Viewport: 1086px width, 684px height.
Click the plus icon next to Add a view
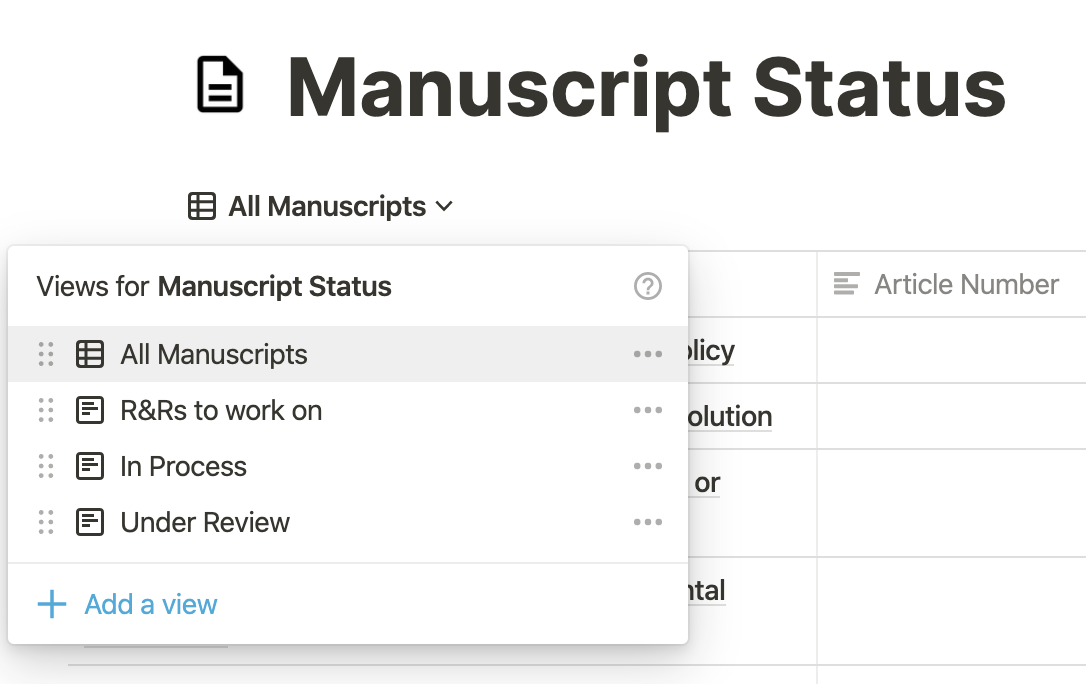52,604
